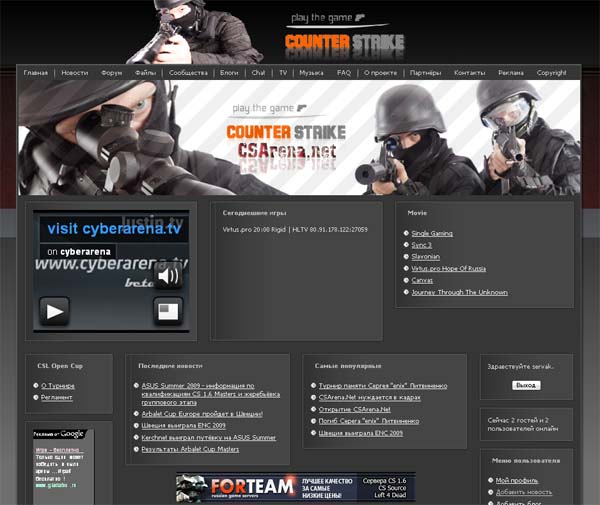This screenshot has height=505, width=600.
Task: Select the Блоги navigation item
Action: coord(229,73)
